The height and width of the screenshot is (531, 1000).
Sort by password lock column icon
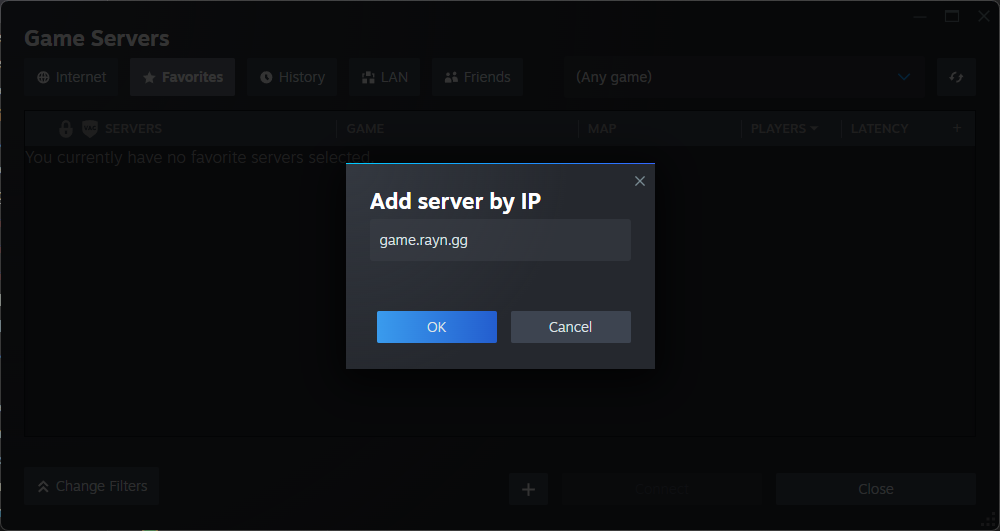[x=66, y=129]
